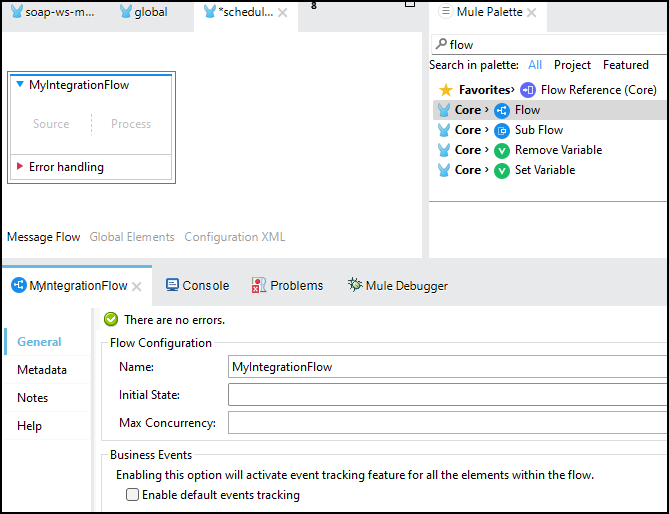This screenshot has width=669, height=514.
Task: Click the Favorites star icon
Action: click(446, 90)
